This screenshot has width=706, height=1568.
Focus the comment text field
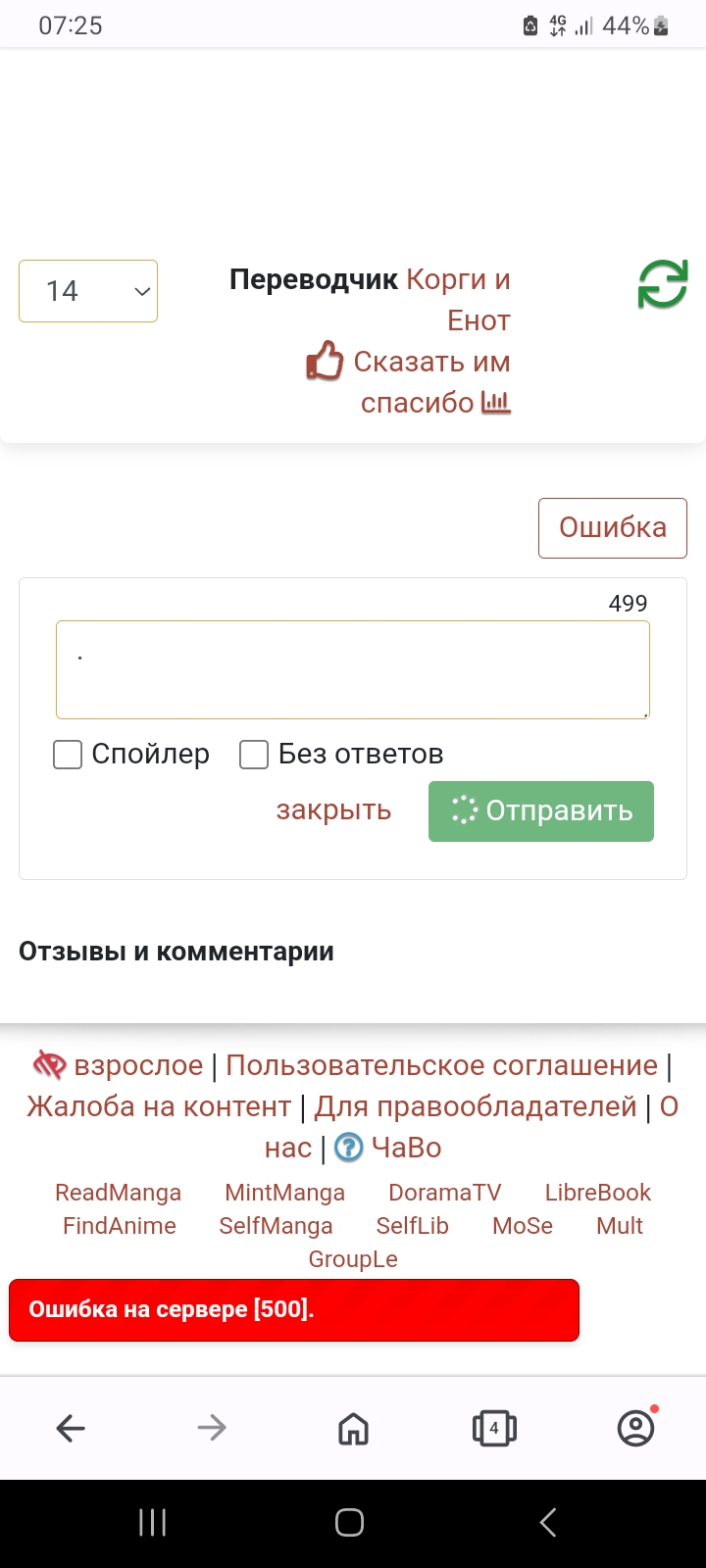[353, 669]
